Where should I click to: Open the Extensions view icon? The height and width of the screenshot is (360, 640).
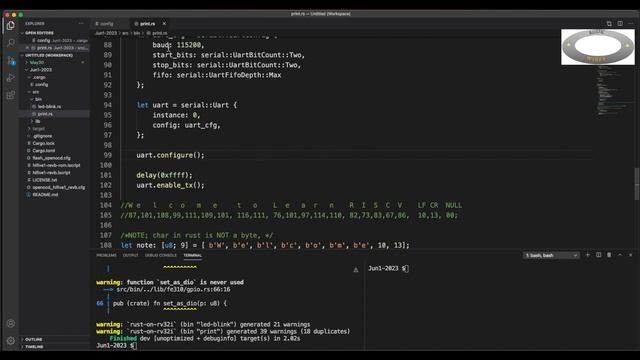click(x=11, y=96)
